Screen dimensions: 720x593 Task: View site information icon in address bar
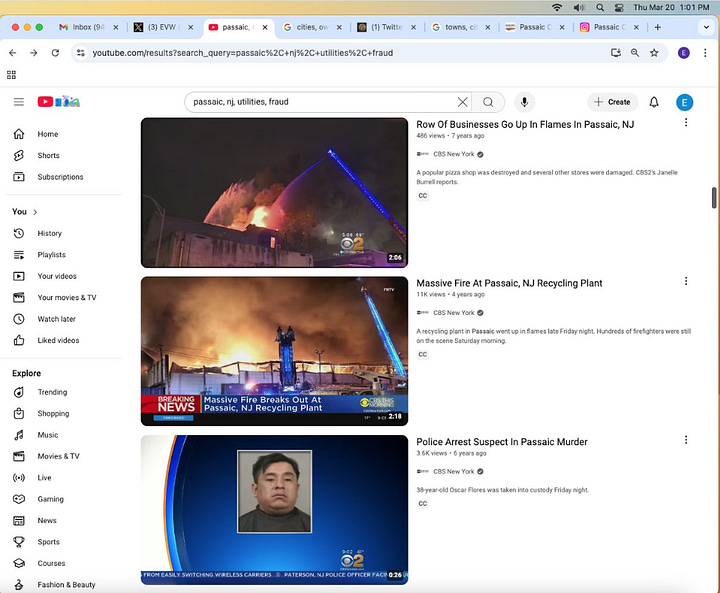pos(81,53)
